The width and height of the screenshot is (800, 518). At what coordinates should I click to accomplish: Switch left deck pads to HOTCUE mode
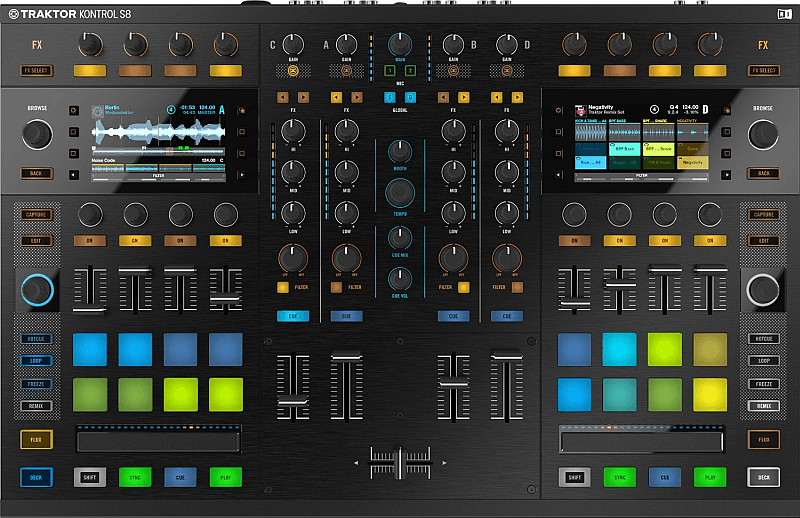click(x=36, y=339)
